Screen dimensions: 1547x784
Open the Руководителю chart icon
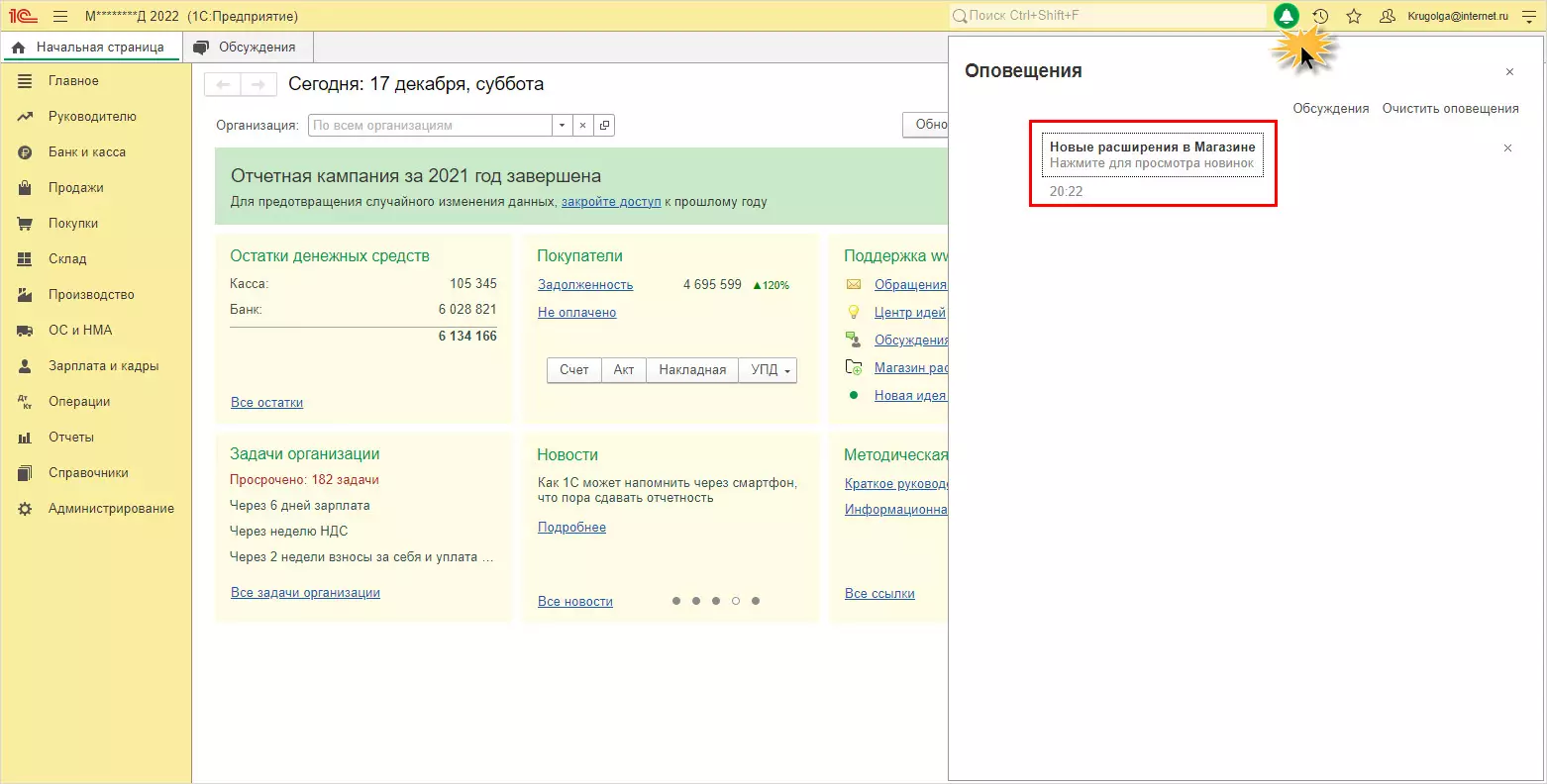tap(25, 117)
